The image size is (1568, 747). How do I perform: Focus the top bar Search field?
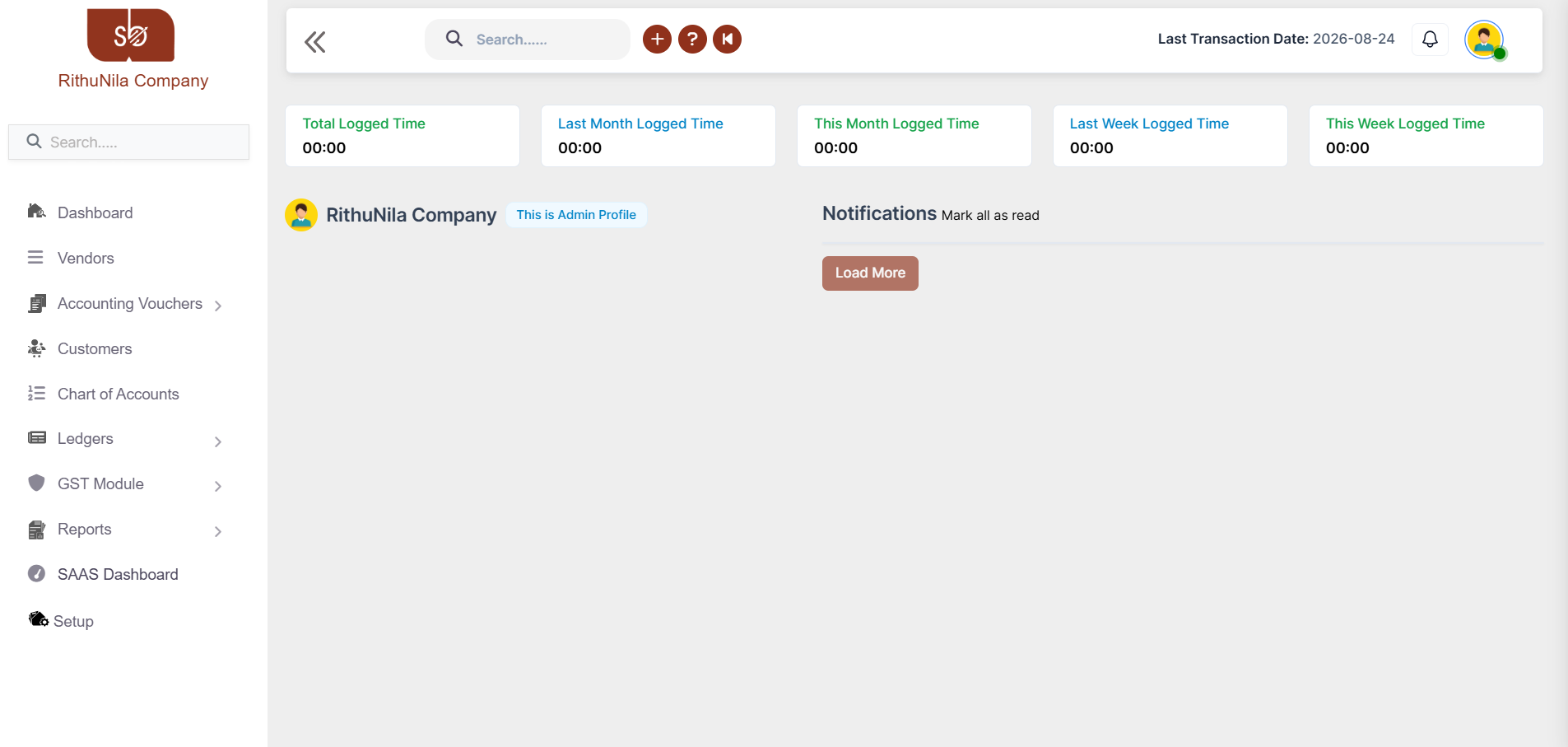pos(528,40)
